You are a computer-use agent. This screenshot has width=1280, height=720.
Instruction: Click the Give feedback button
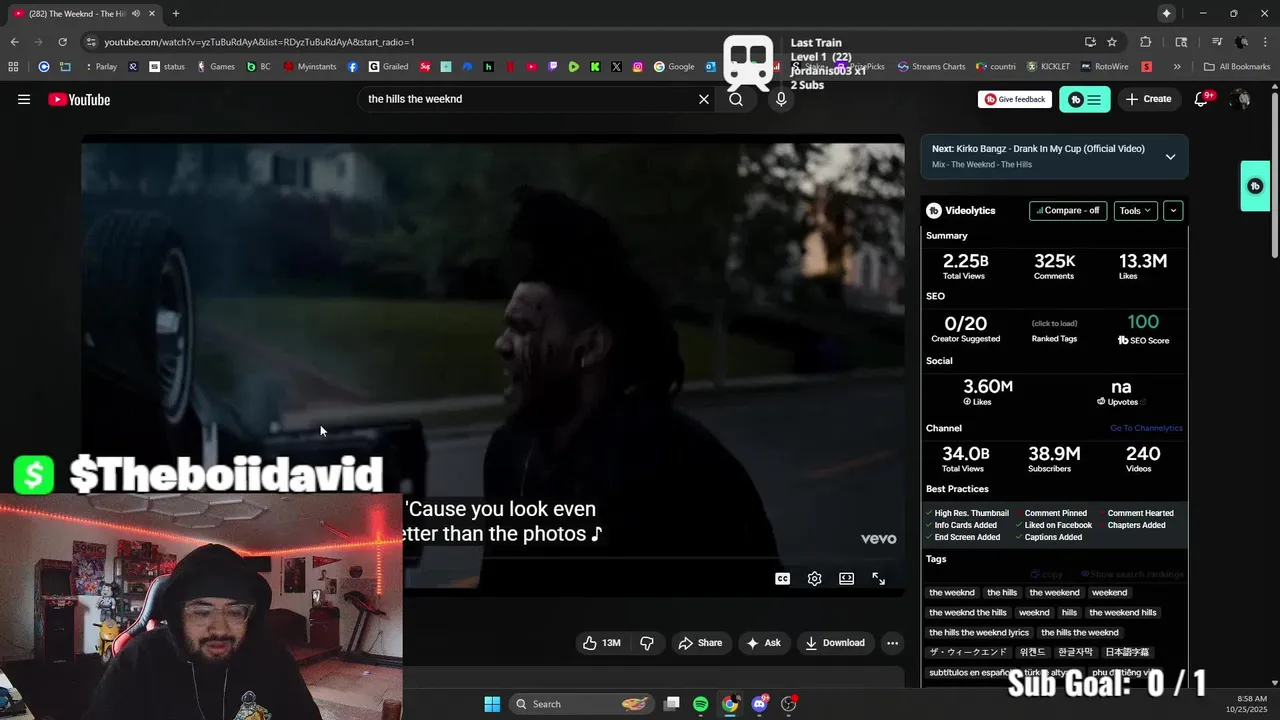[x=1015, y=99]
